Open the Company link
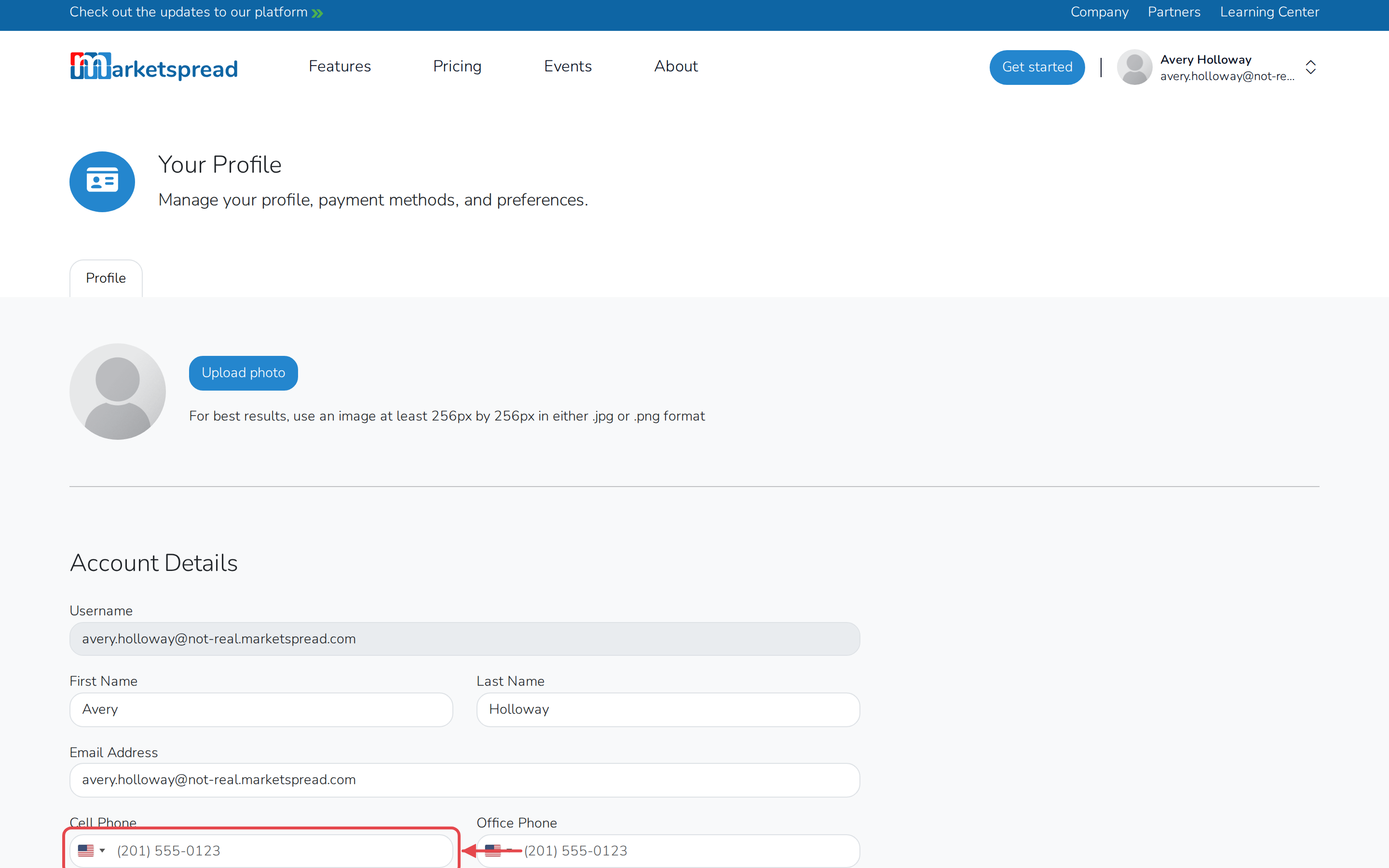The image size is (1389, 868). [x=1099, y=12]
